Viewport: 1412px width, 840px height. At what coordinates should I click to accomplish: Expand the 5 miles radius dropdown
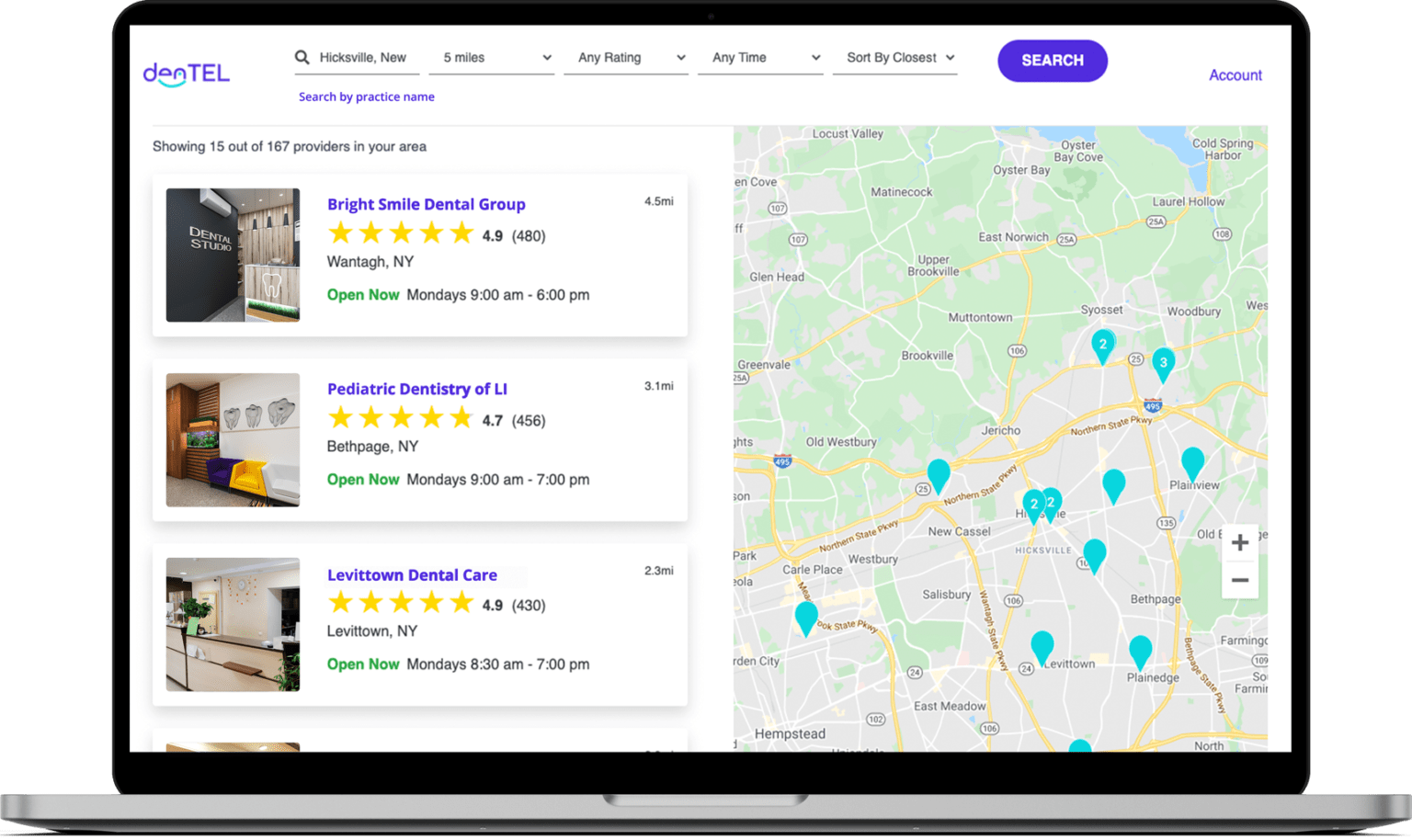click(x=492, y=57)
